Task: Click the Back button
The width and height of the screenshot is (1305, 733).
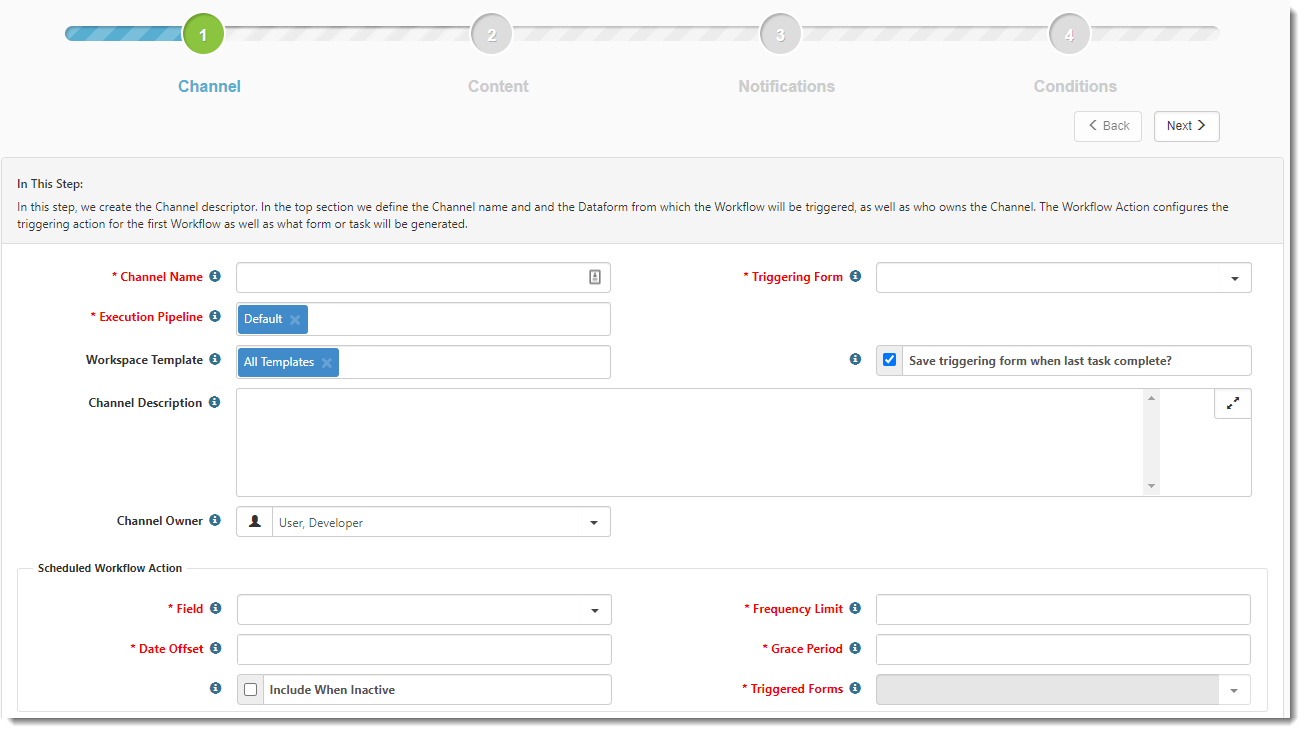Action: click(1107, 126)
